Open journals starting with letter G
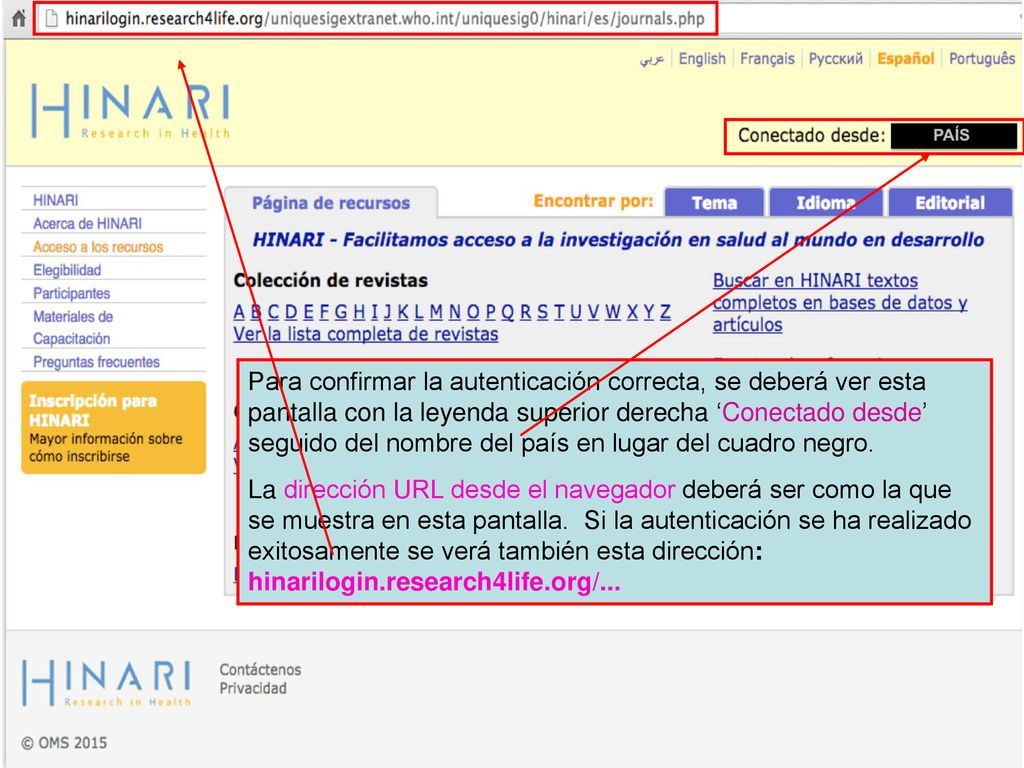Screen dimensions: 1024x768 point(341,312)
